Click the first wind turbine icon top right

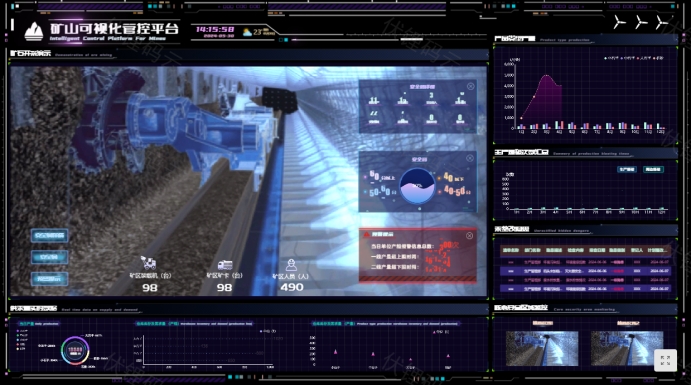tap(620, 22)
